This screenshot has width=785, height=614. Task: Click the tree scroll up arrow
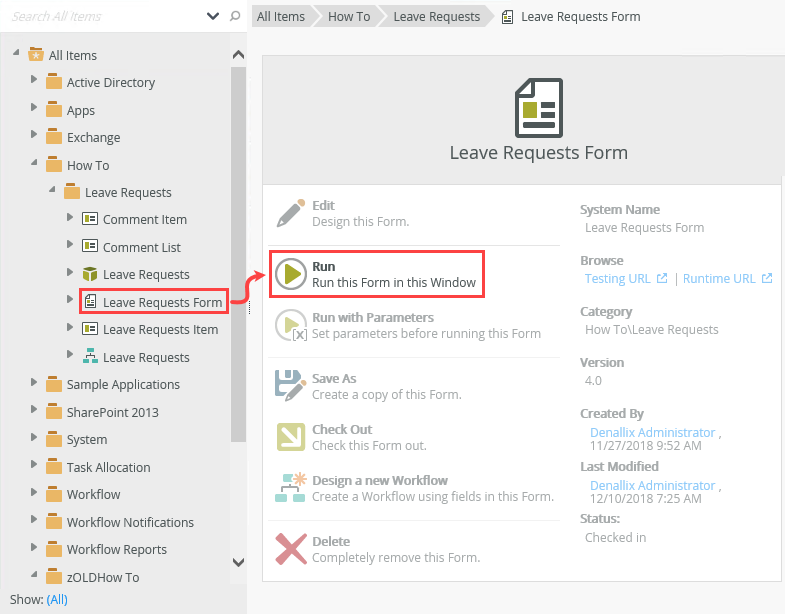click(238, 55)
